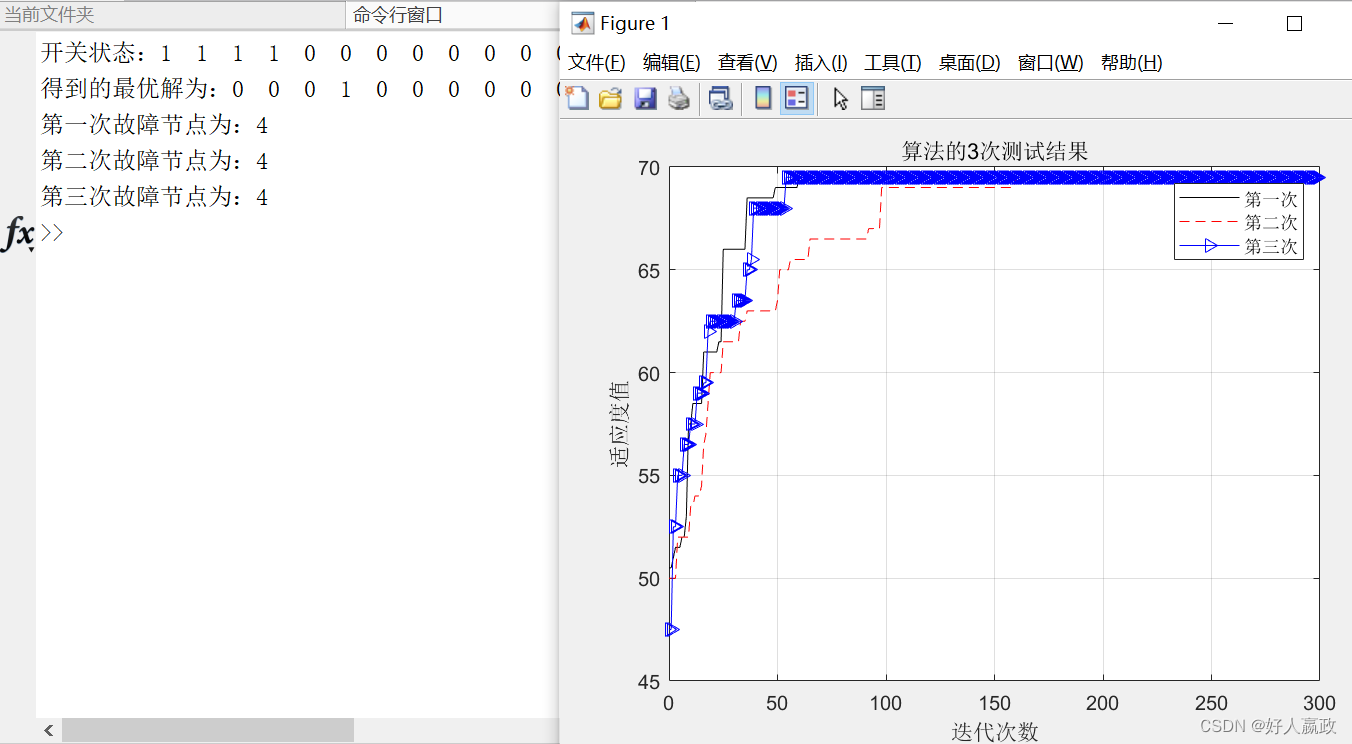Click the 第三次故障节点为：4 output line
This screenshot has height=744, width=1352.
click(155, 197)
